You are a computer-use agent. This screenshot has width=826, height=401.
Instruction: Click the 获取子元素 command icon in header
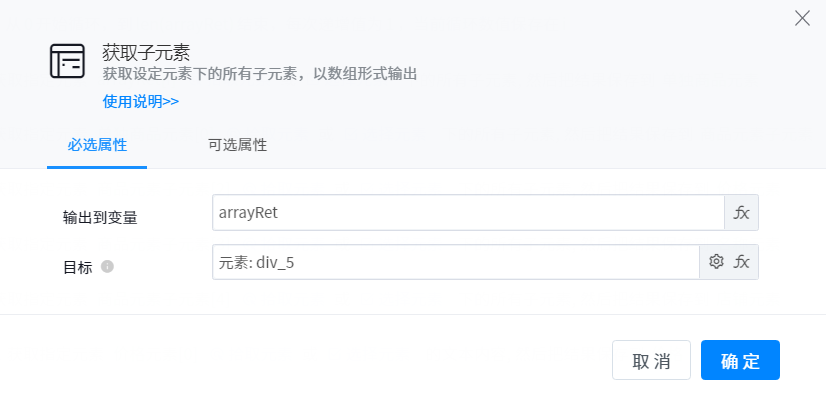point(67,62)
